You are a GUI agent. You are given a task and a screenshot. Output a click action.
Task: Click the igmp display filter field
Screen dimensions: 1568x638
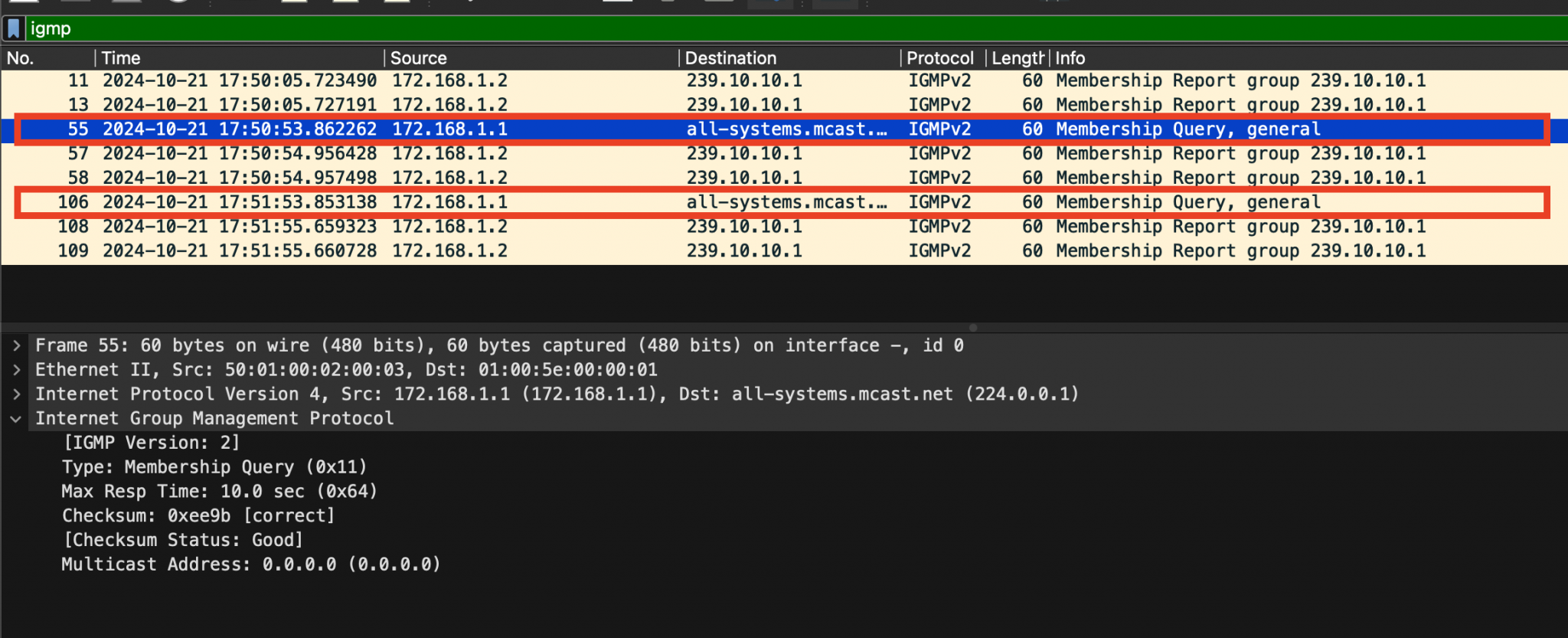pos(766,29)
